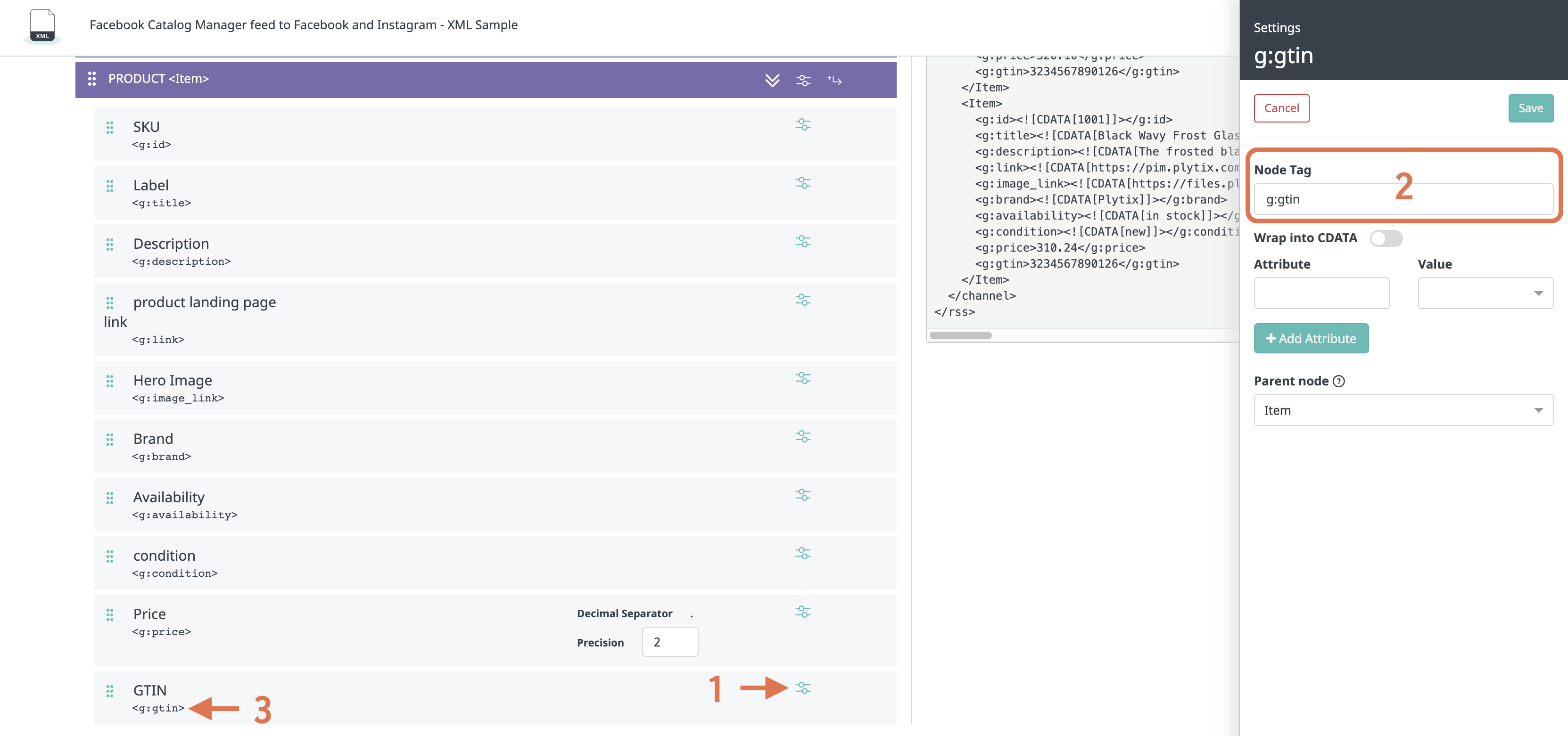Viewport: 1568px width, 736px height.
Task: Collapse all items with PRODUCT double chevron
Action: (x=772, y=80)
